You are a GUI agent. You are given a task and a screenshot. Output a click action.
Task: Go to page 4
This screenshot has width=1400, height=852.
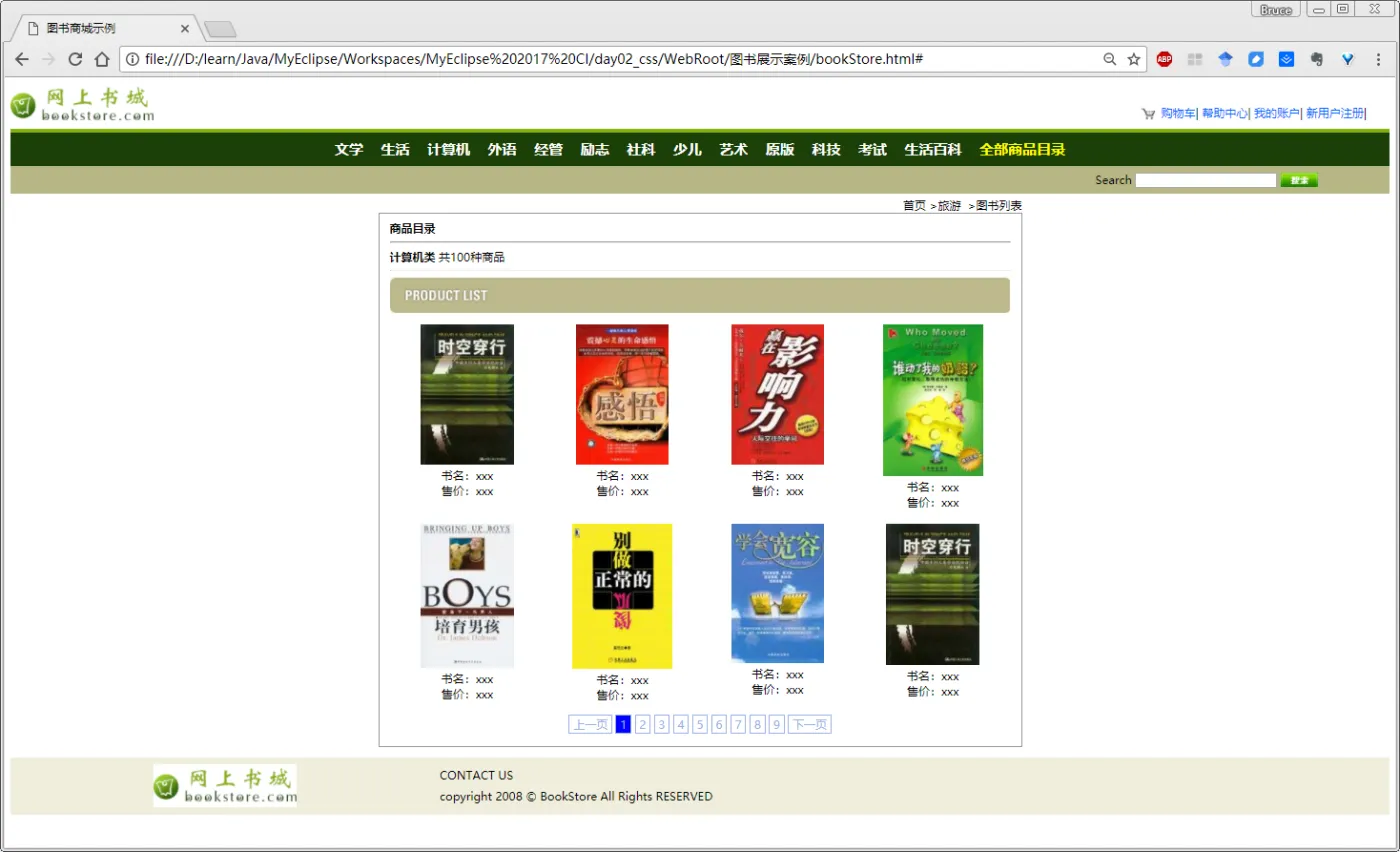(x=681, y=724)
